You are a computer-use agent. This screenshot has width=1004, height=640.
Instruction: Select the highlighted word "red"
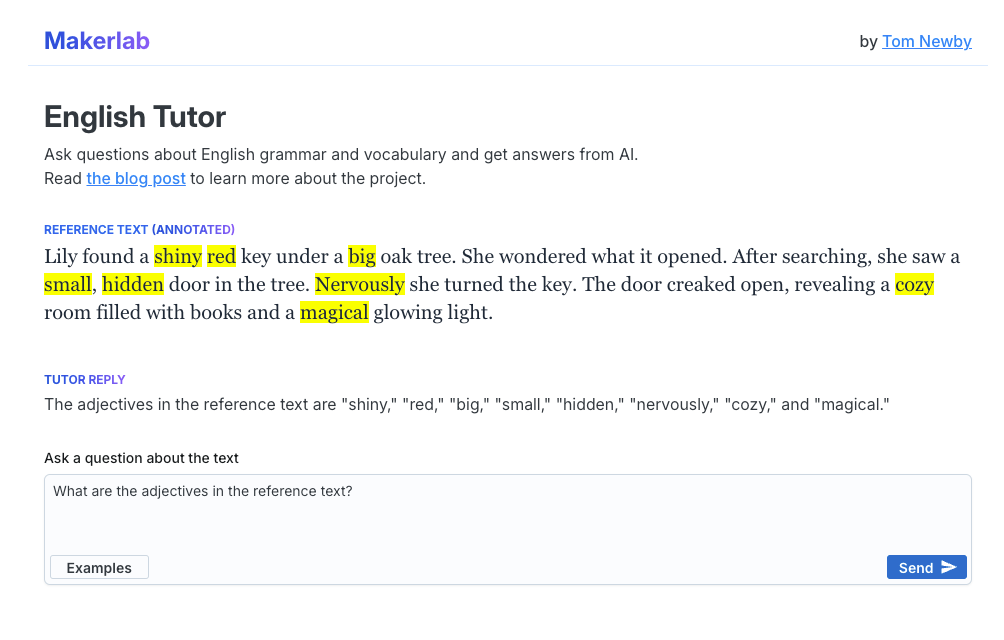click(x=221, y=257)
